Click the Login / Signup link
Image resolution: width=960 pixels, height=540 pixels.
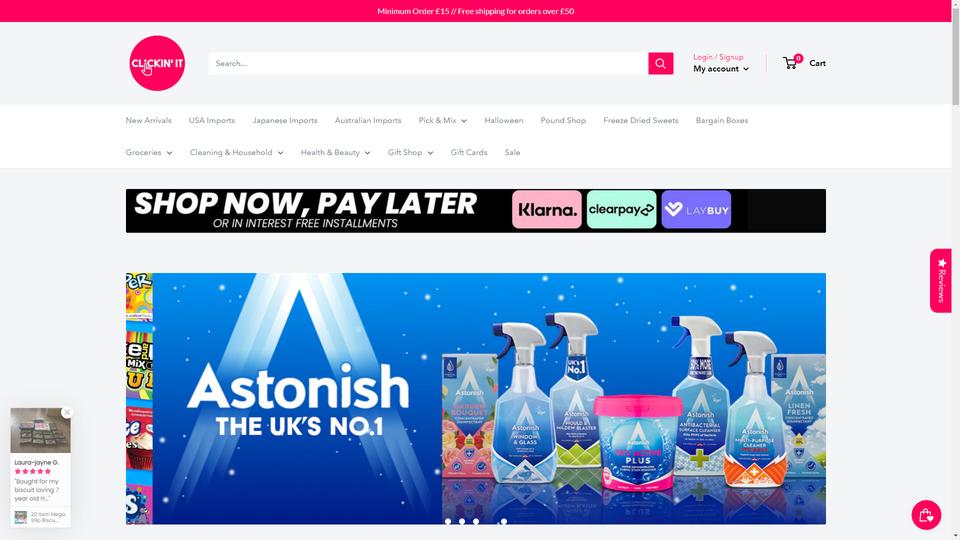[x=718, y=57]
